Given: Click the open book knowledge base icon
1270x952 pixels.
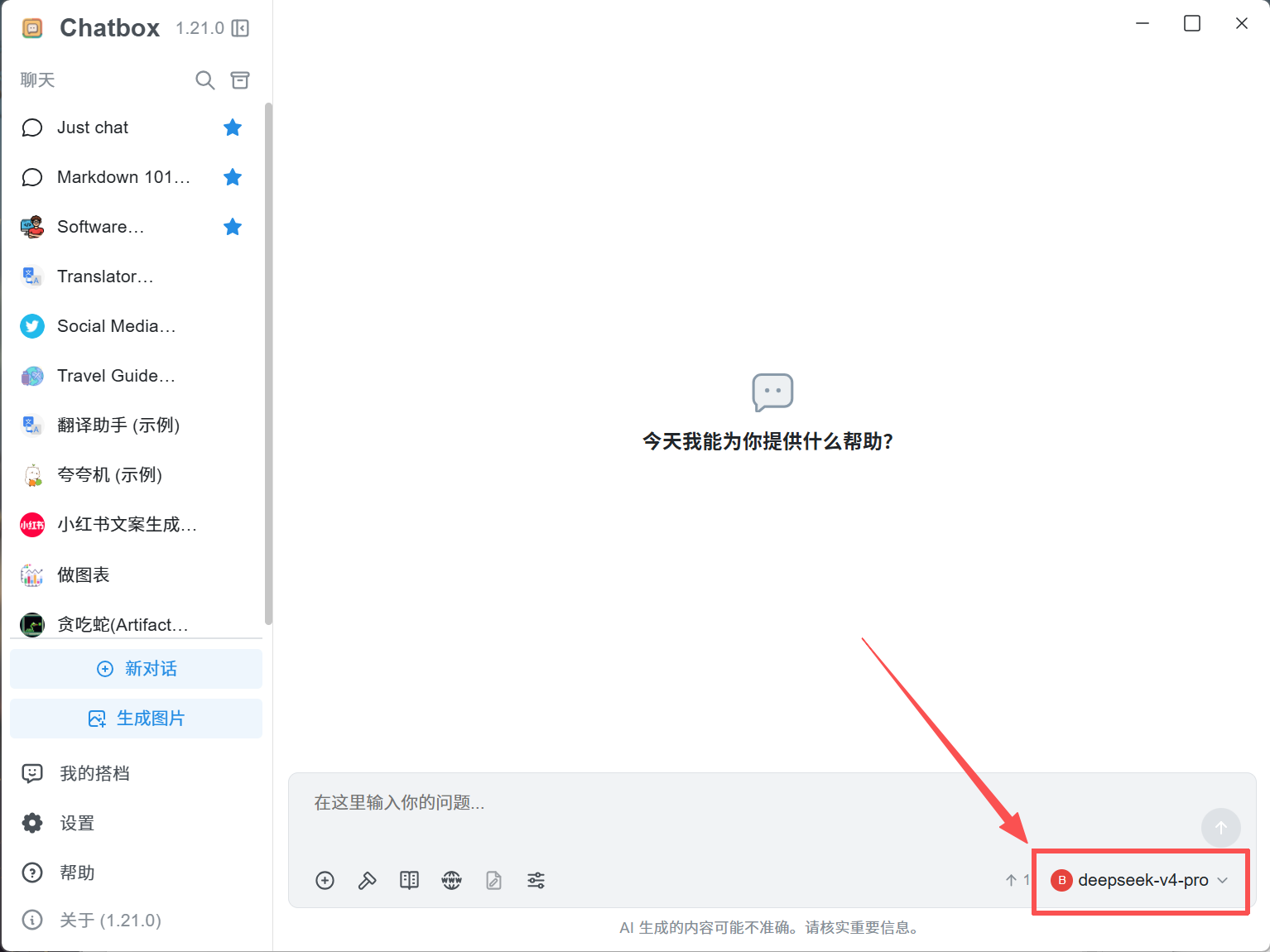Looking at the screenshot, I should pyautogui.click(x=410, y=880).
